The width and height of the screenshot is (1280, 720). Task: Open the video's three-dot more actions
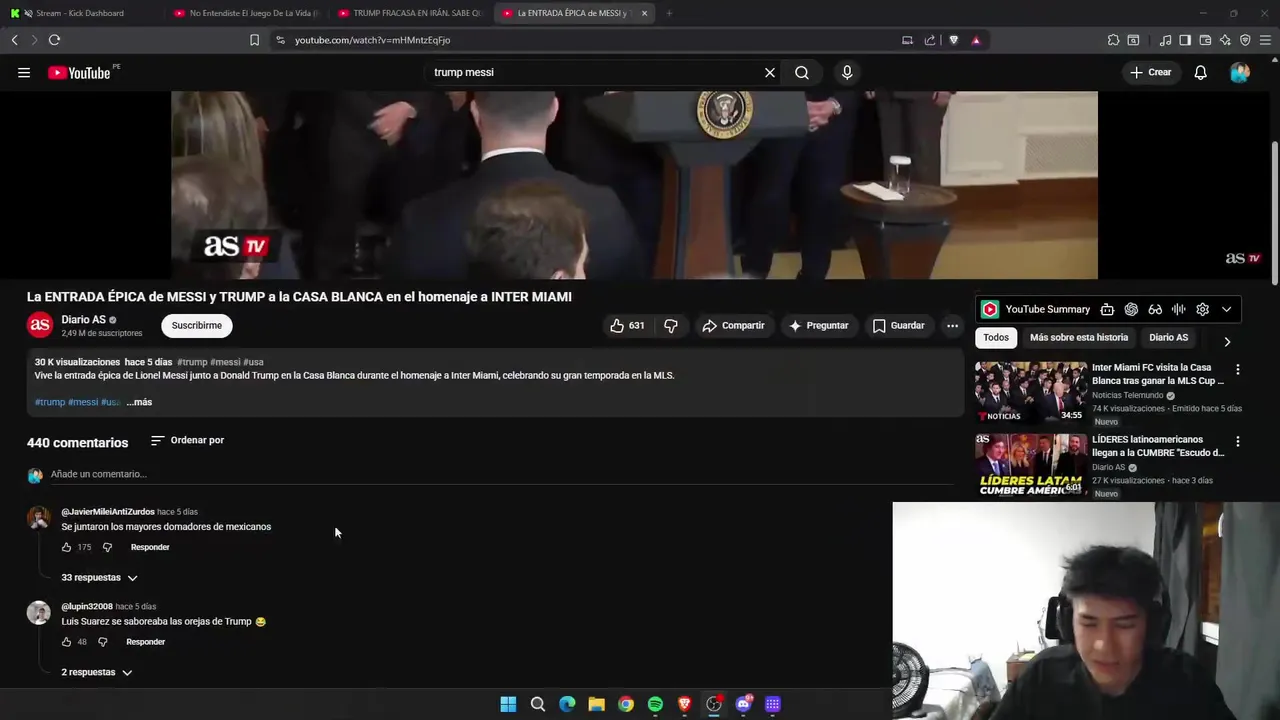(x=952, y=325)
